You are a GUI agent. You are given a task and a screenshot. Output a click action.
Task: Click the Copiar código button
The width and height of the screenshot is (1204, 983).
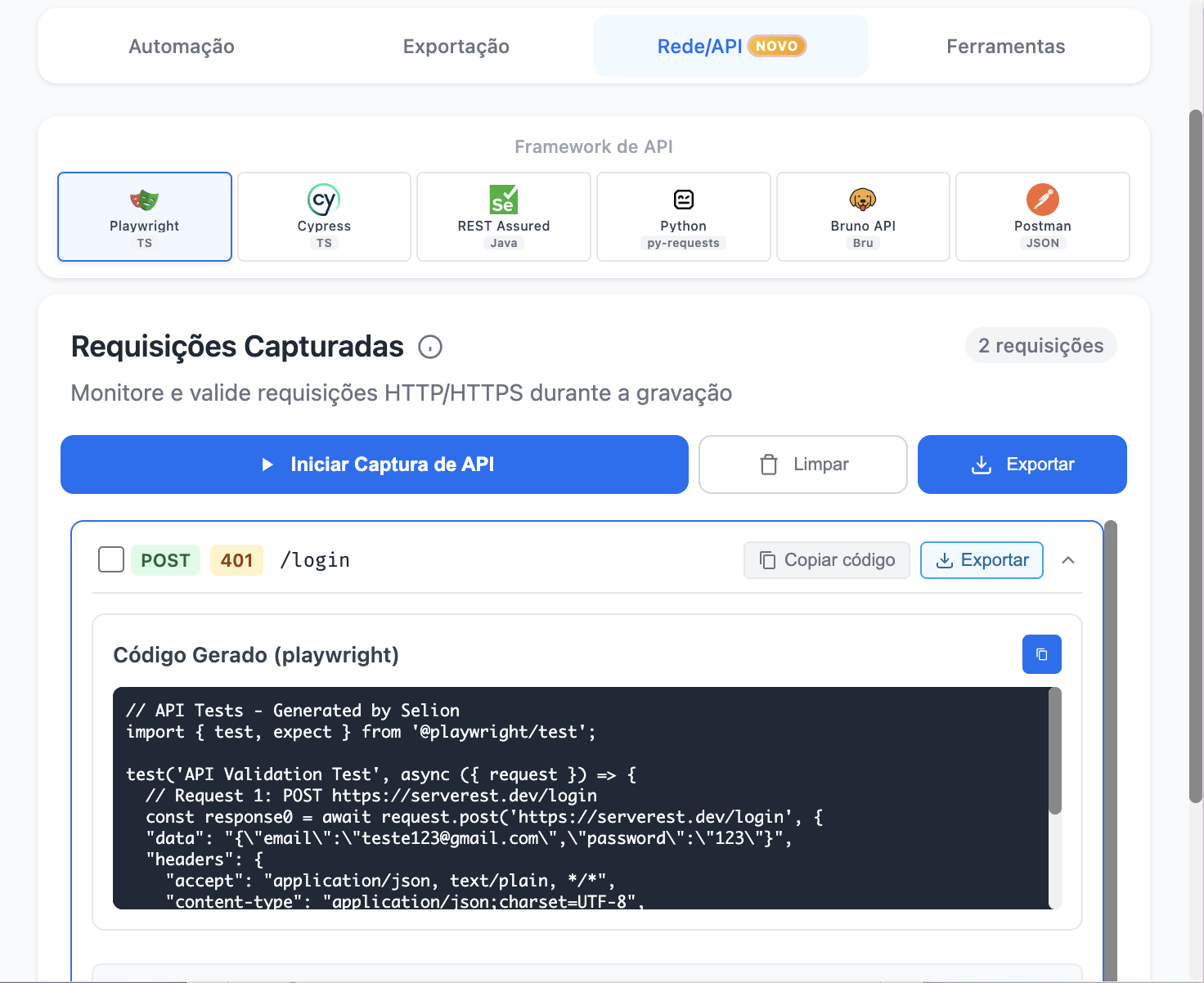[826, 559]
